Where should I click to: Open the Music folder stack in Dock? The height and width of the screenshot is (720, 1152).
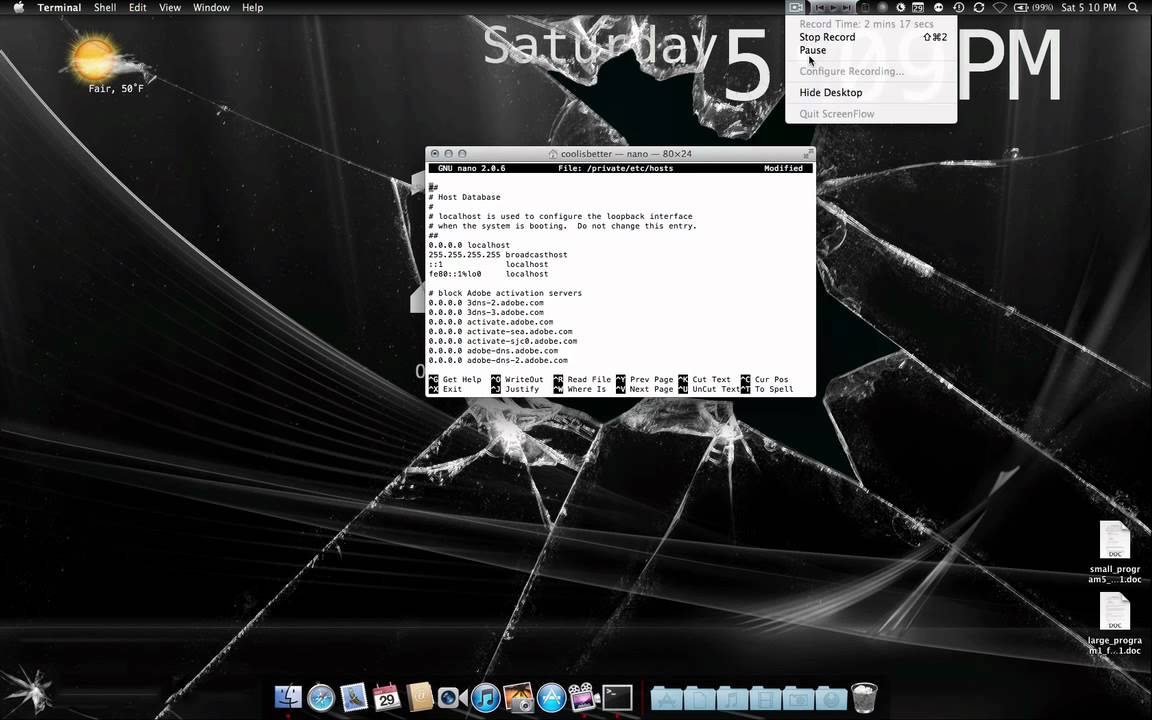click(732, 699)
